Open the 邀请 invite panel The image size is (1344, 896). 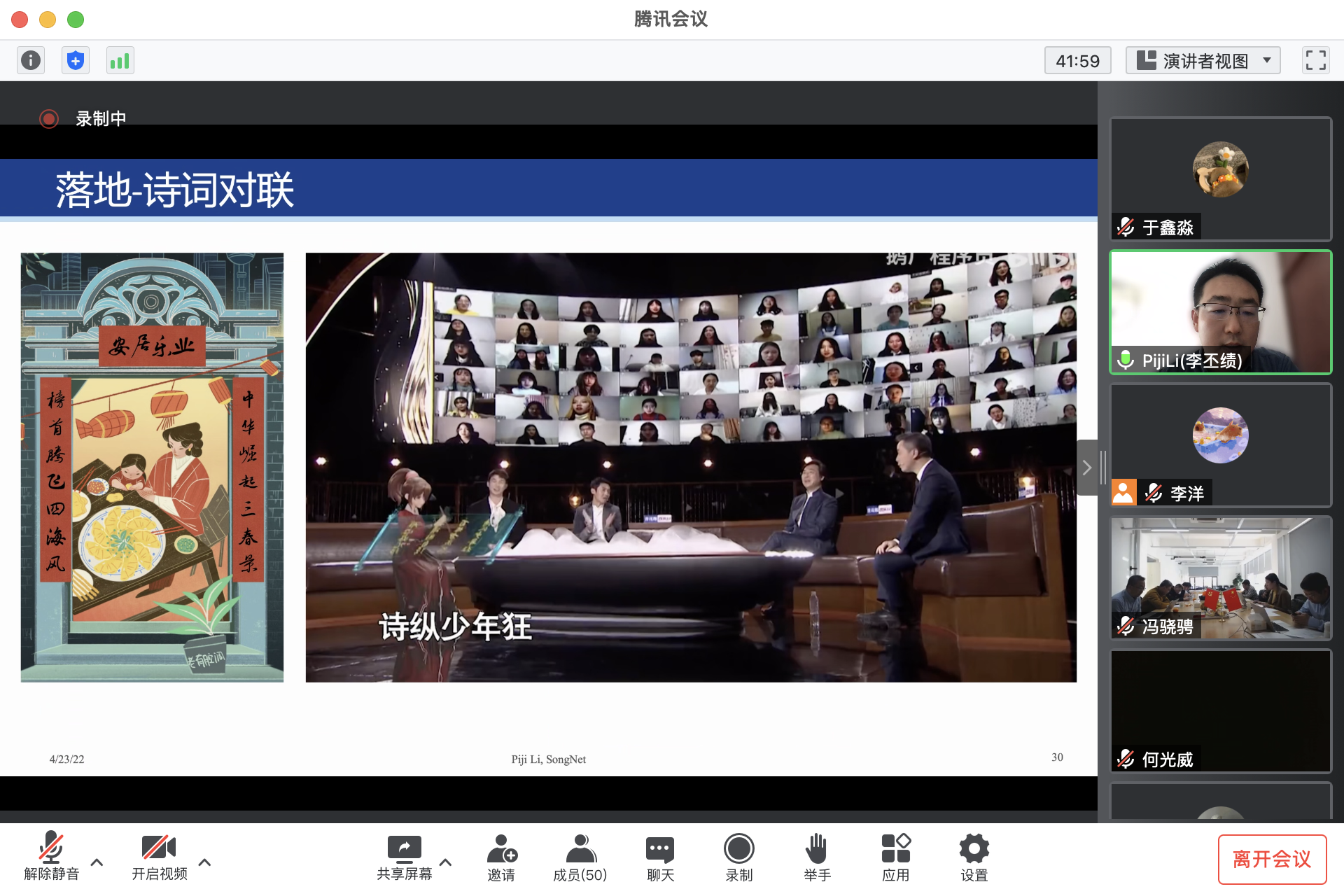point(501,857)
